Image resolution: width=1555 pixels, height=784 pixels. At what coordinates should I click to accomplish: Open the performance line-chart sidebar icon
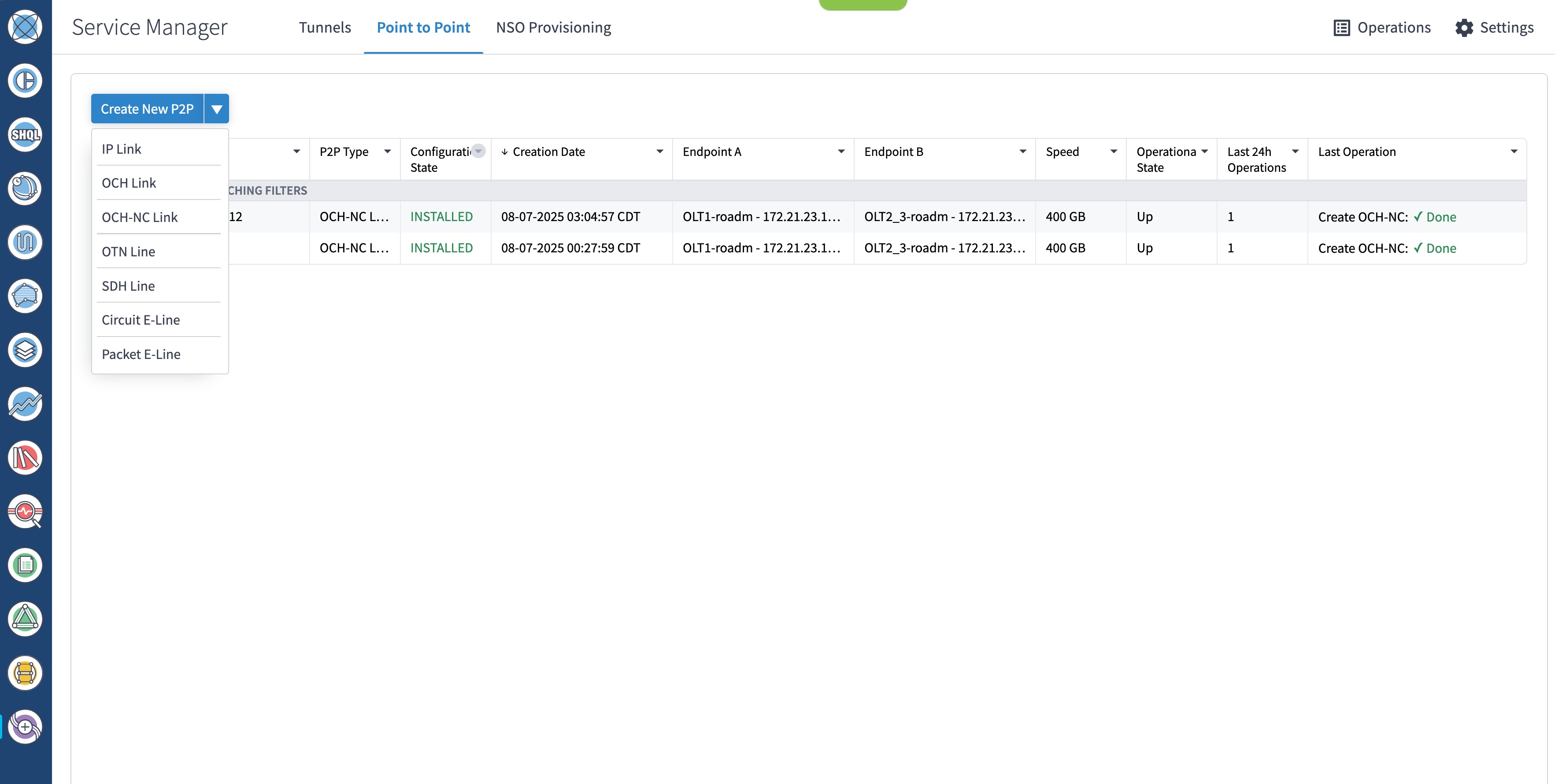(x=25, y=404)
